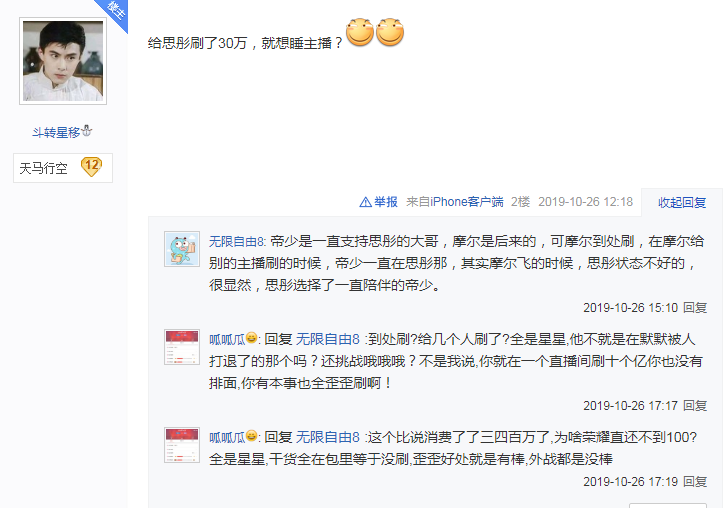726x508 pixels.
Task: Click the second smiley emoji in post
Action: pyautogui.click(x=390, y=32)
